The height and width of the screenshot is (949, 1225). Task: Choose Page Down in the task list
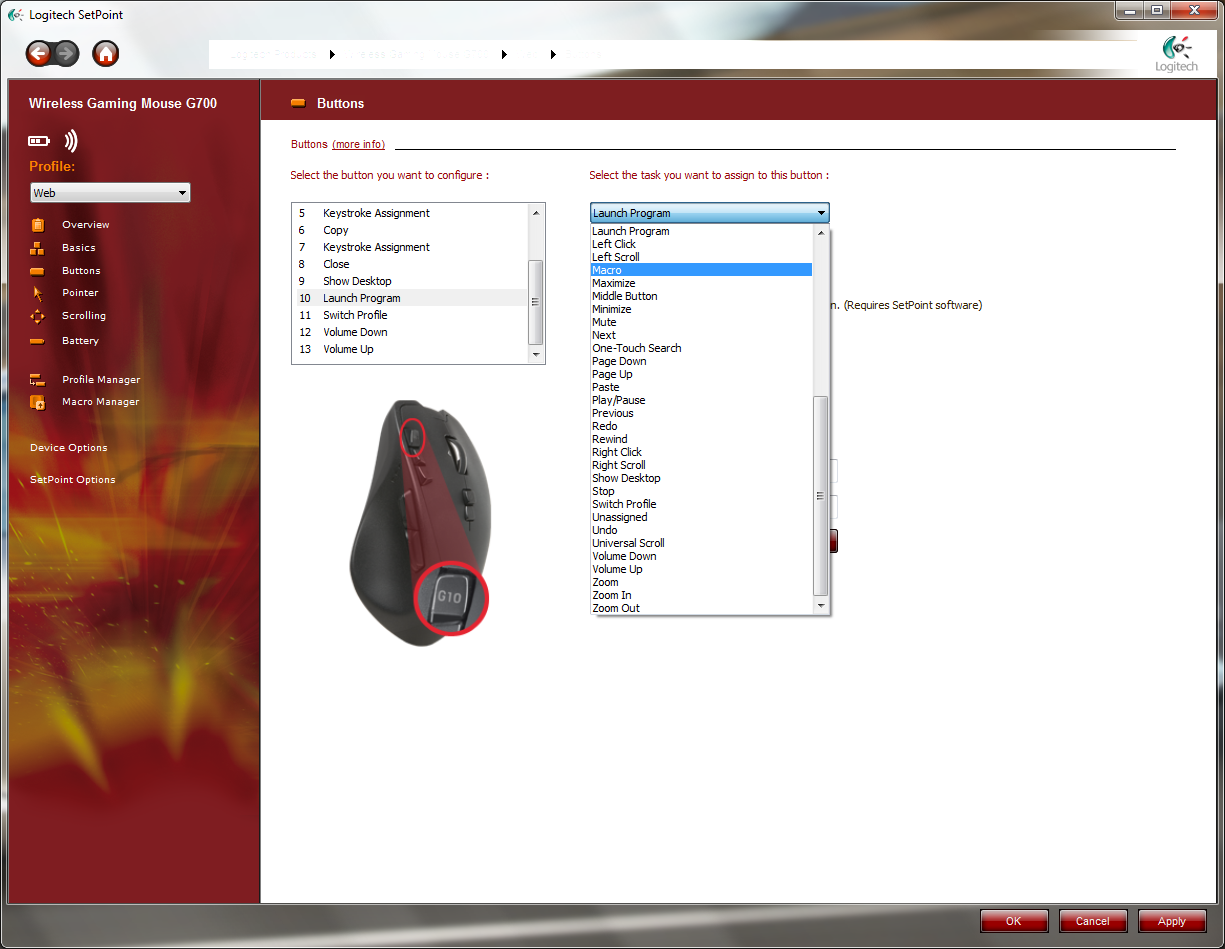point(701,361)
